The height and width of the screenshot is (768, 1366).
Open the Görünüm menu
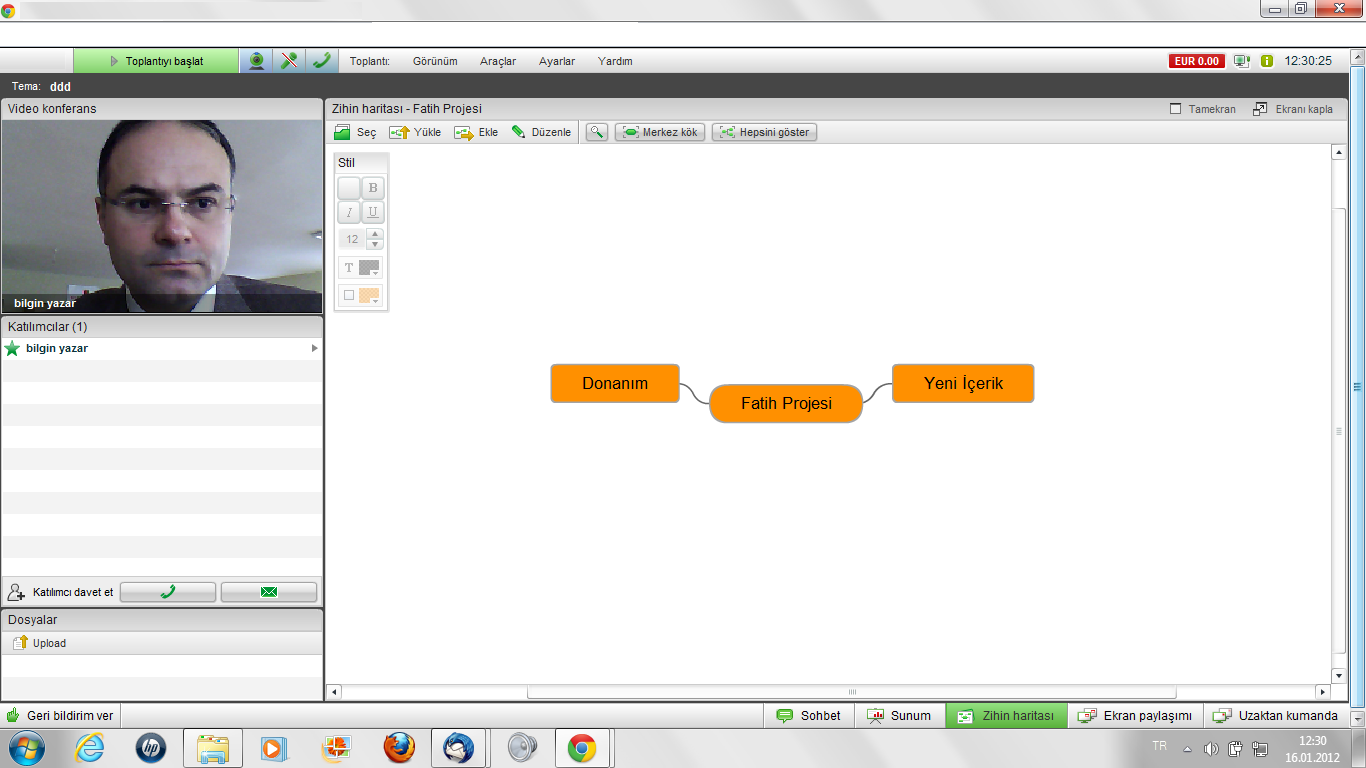point(435,61)
